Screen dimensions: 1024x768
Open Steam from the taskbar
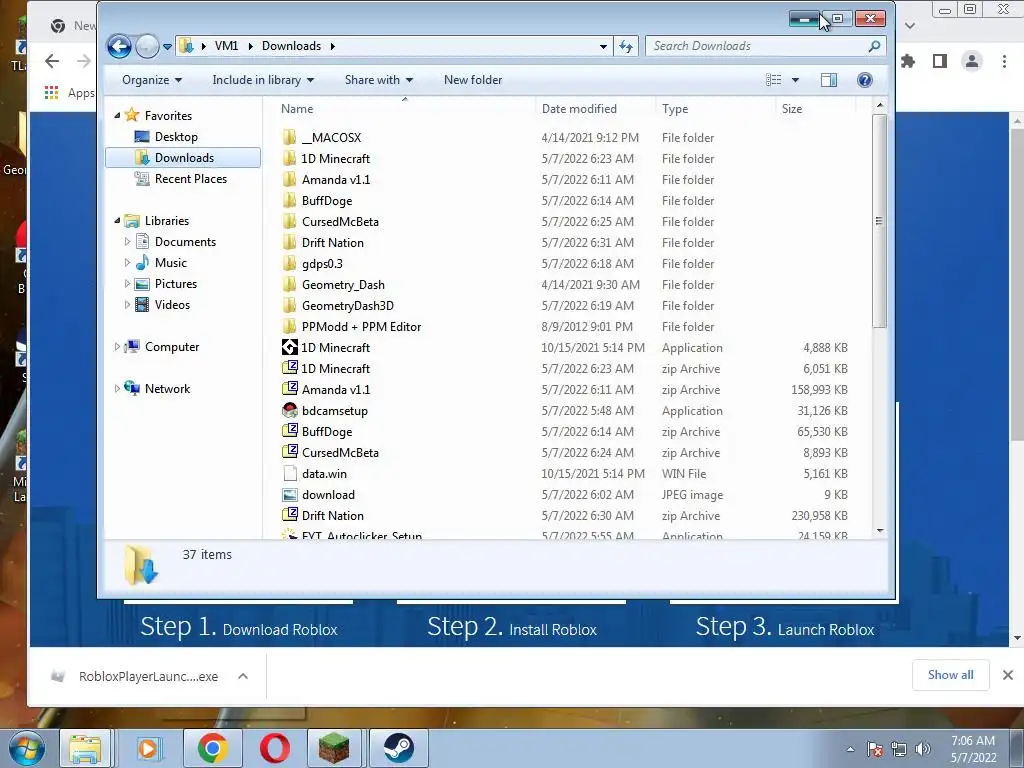[398, 748]
